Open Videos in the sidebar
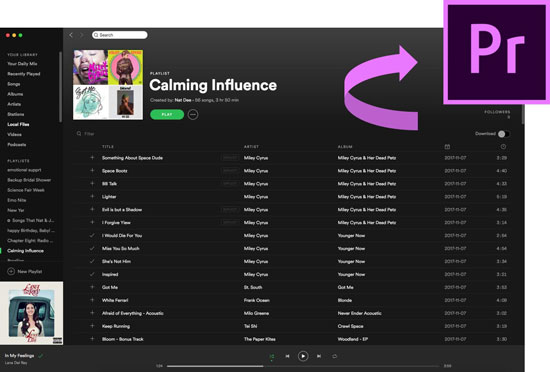 point(14,135)
